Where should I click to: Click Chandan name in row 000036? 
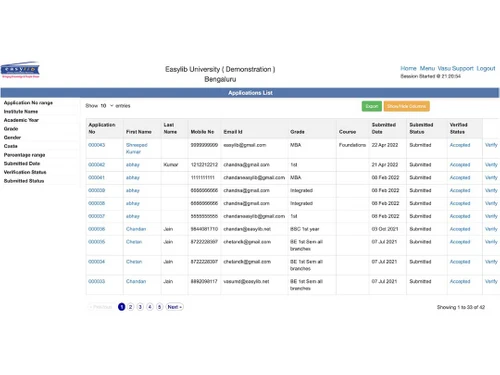pos(136,229)
